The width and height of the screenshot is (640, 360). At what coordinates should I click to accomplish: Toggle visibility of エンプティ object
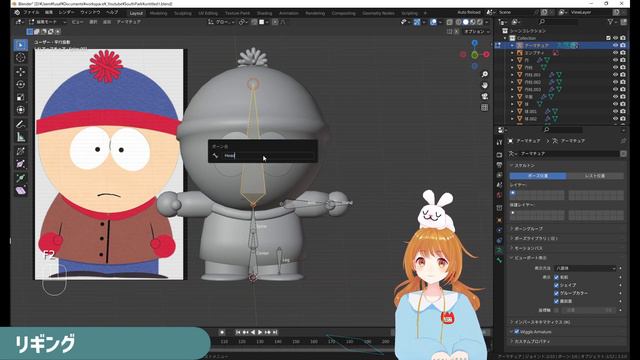click(x=615, y=53)
